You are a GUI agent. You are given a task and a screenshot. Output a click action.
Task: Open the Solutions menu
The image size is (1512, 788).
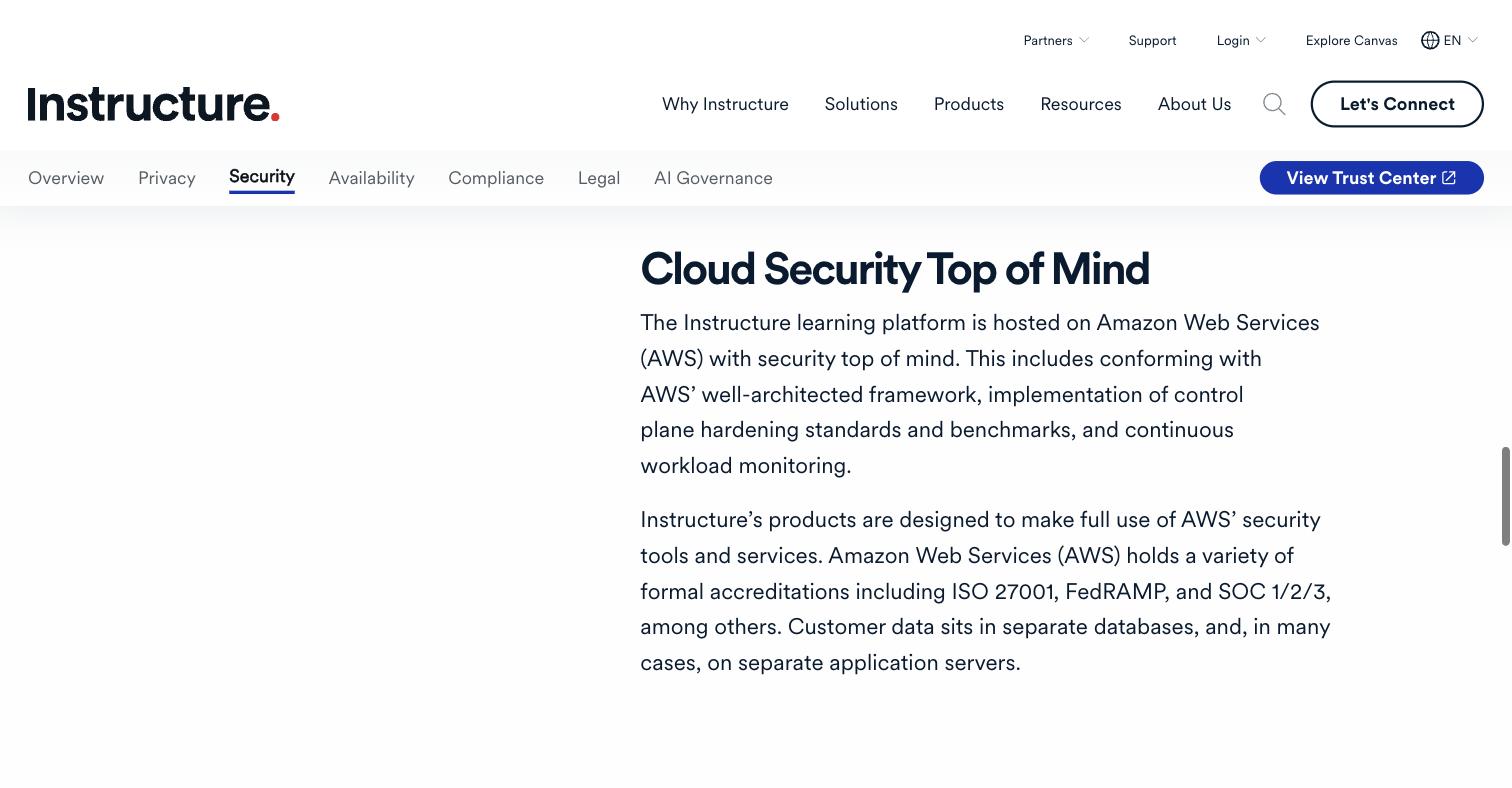click(861, 104)
